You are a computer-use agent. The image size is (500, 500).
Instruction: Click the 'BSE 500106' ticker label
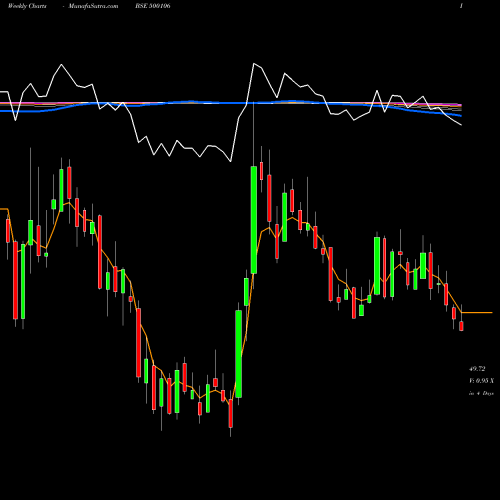pos(153,6)
